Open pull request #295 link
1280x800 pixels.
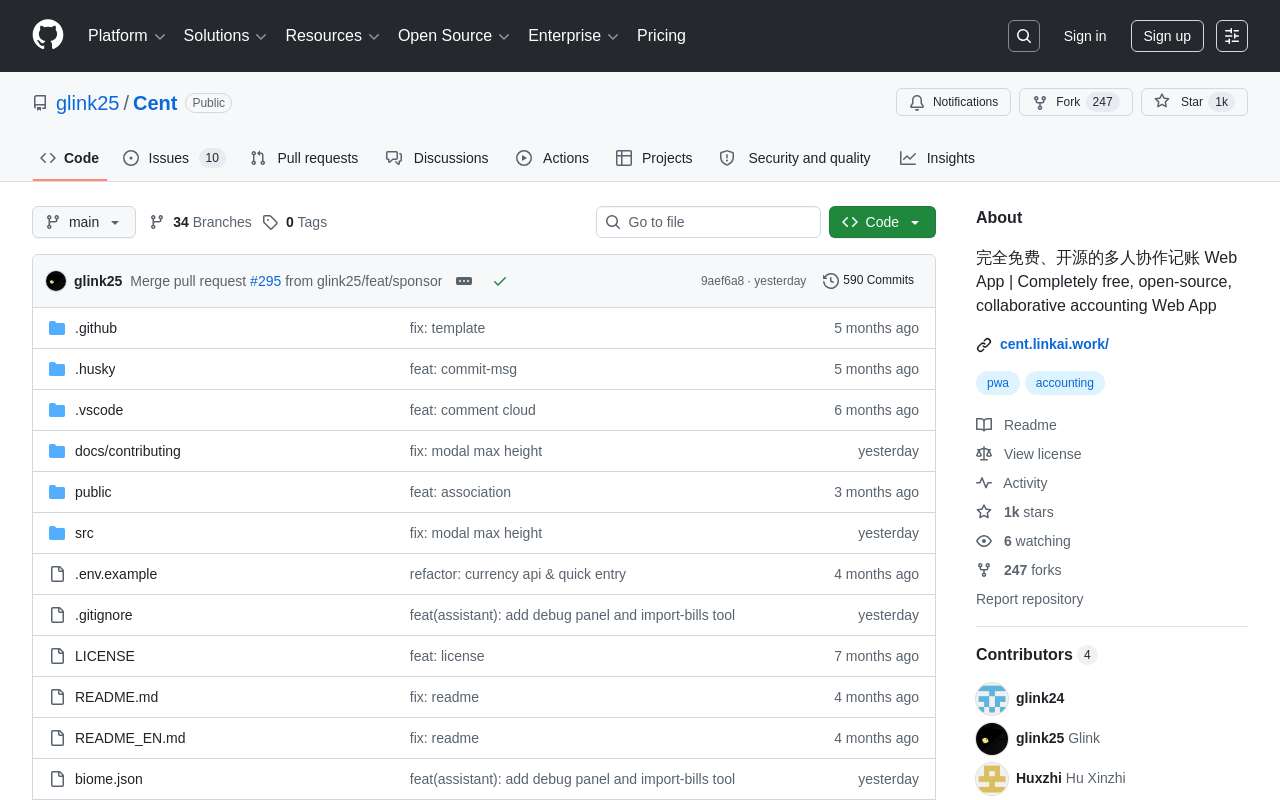coord(265,281)
